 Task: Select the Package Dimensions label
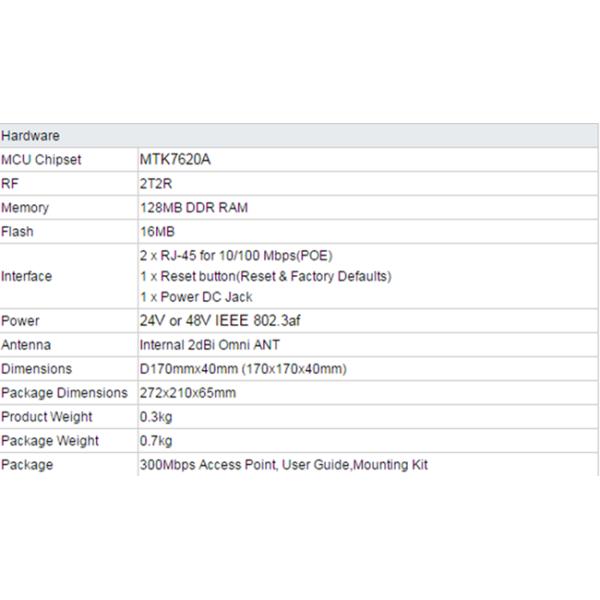click(65, 393)
